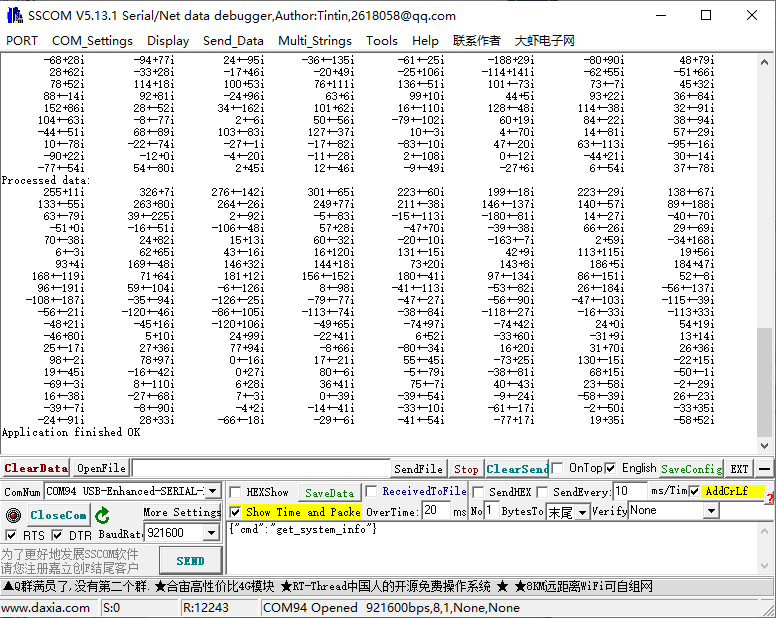Click the dash button next to EXT
776x618 pixels.
764,468
